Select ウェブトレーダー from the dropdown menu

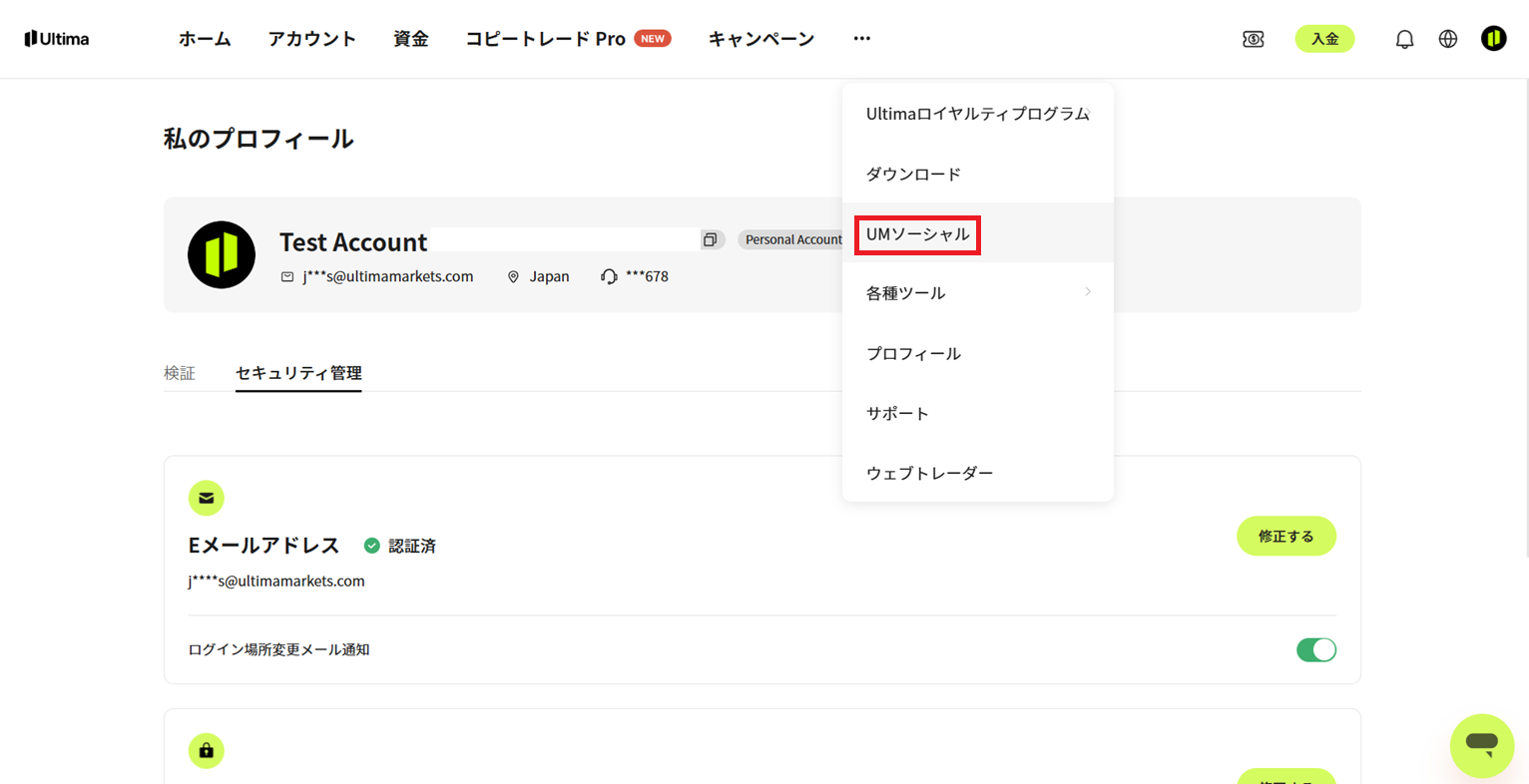point(929,473)
